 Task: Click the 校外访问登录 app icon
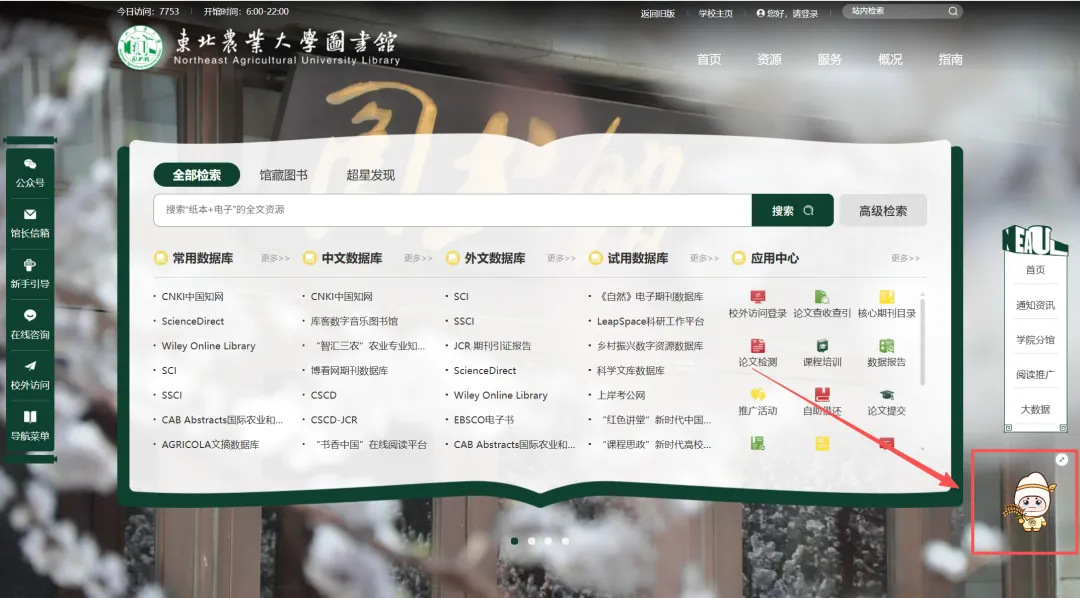(758, 297)
